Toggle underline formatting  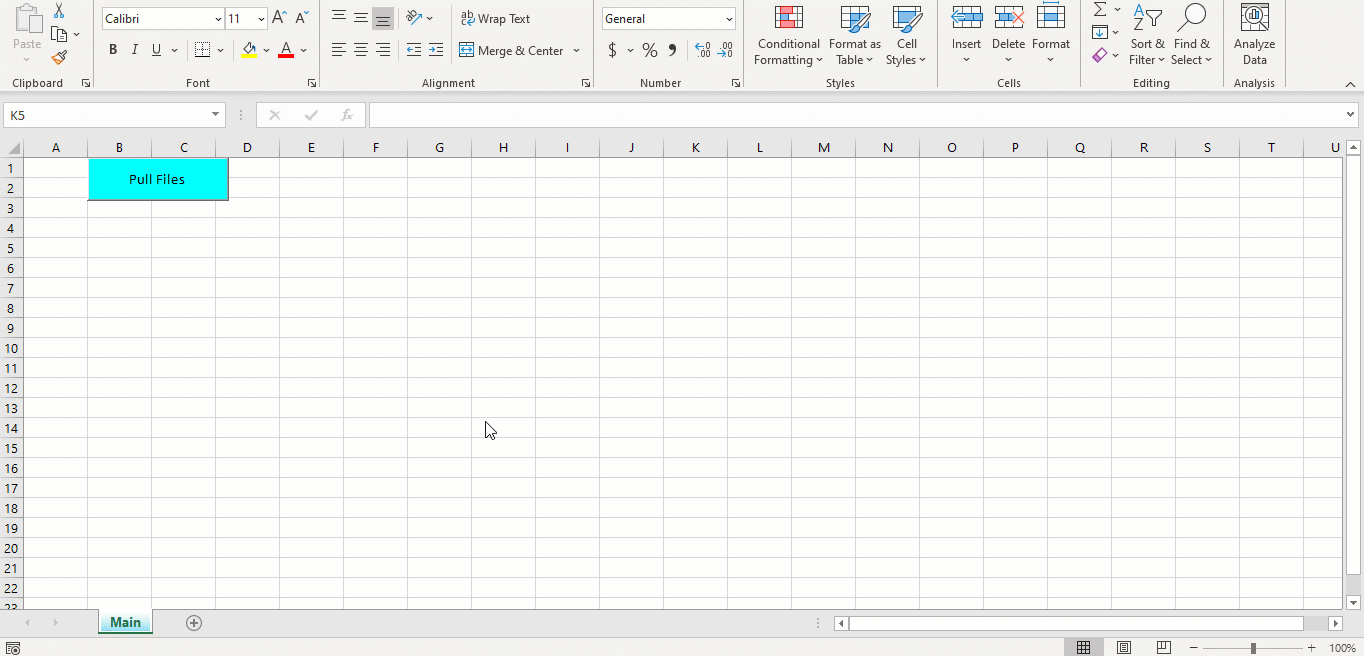tap(156, 50)
